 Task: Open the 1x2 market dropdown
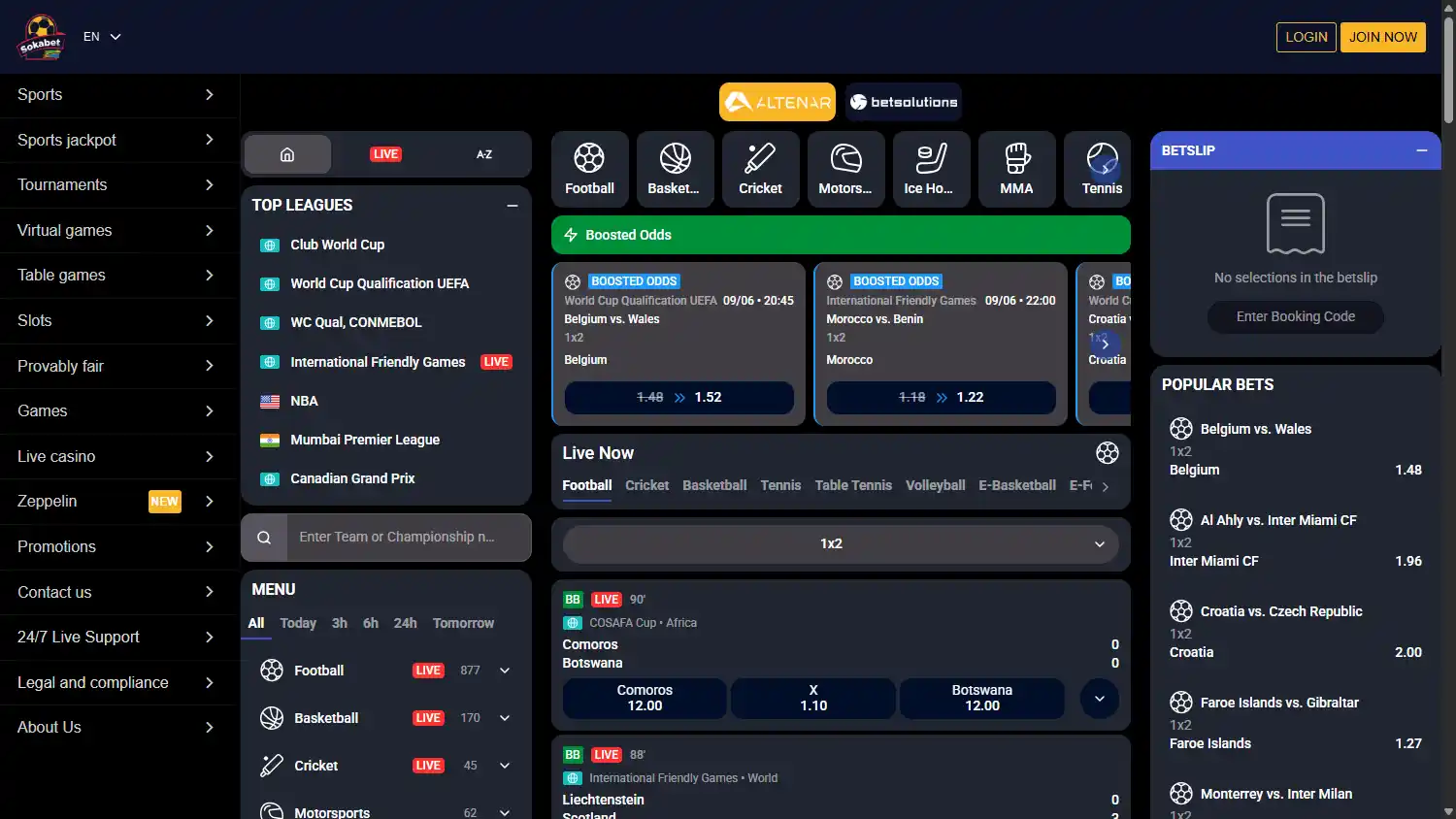[x=841, y=544]
